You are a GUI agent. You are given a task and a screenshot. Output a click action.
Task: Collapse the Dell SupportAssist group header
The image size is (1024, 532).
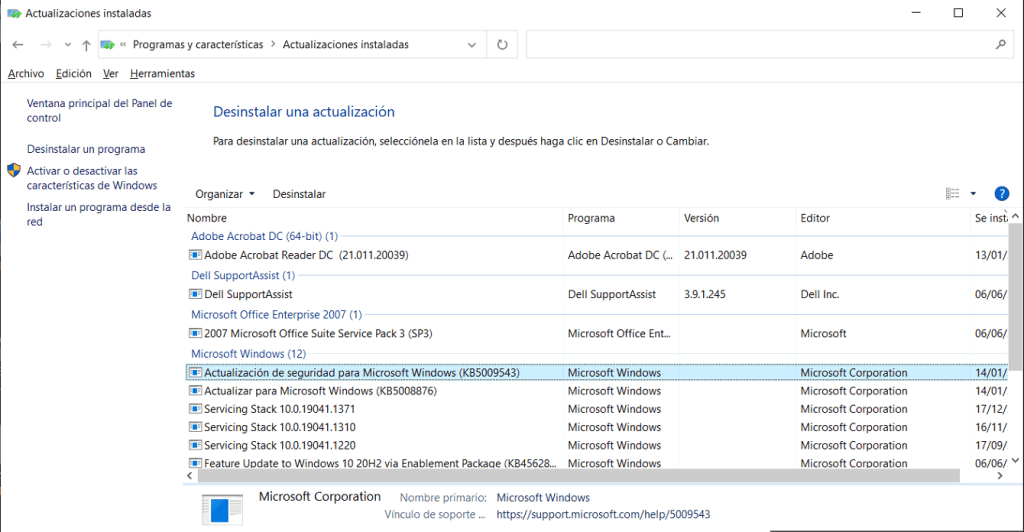point(243,275)
